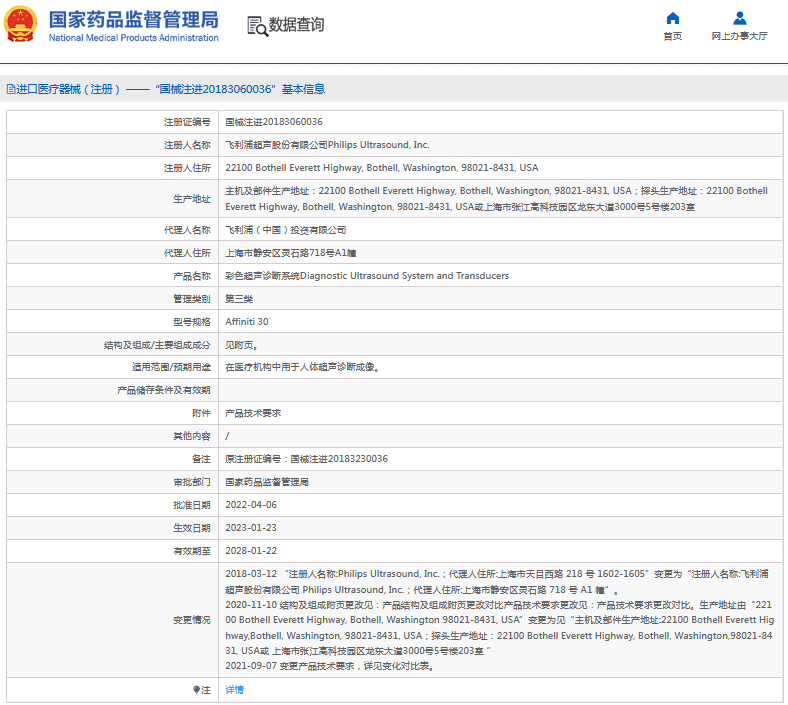Click the 生效日期 label cell
This screenshot has width=788, height=705.
(x=113, y=528)
